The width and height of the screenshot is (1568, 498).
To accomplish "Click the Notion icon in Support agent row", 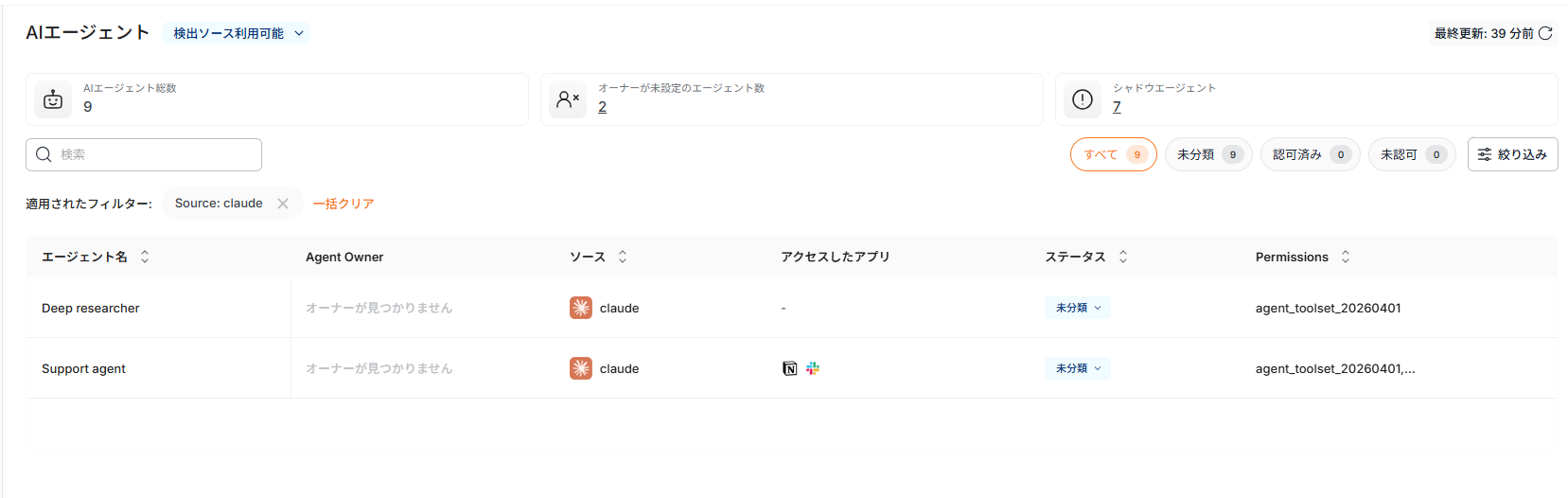I will click(790, 368).
